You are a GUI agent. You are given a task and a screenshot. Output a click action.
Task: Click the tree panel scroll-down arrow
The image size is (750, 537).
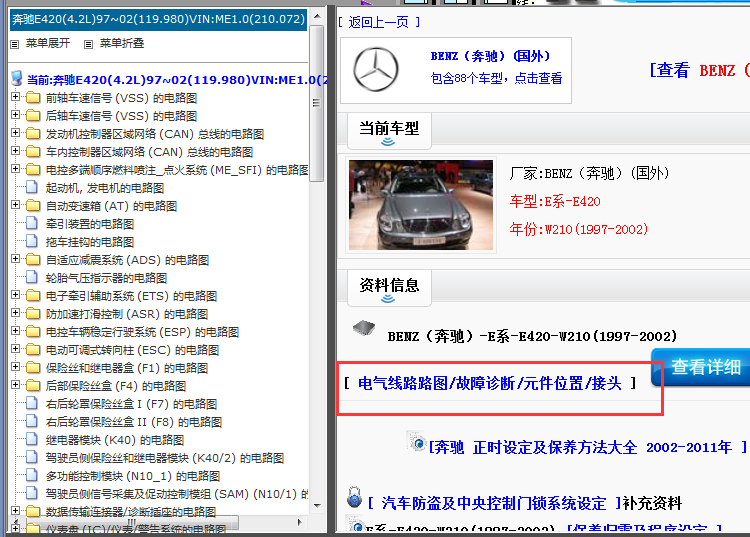click(317, 505)
